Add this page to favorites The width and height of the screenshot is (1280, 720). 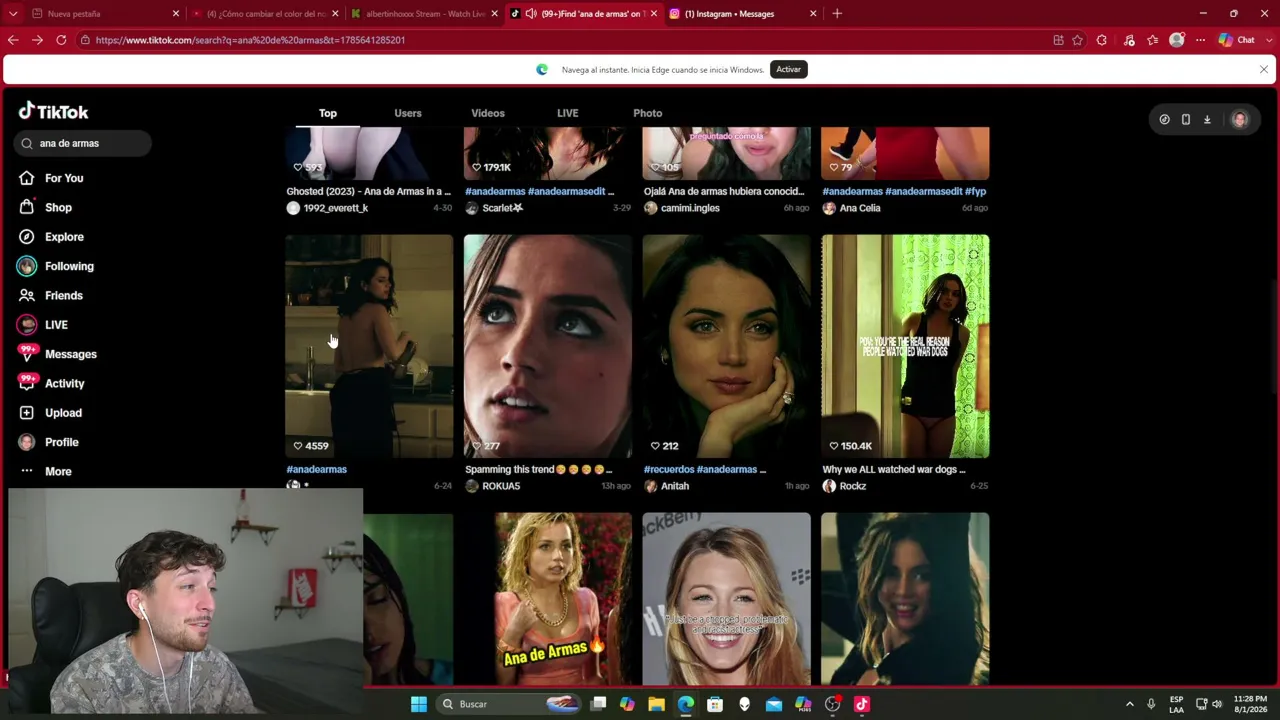(x=1077, y=40)
